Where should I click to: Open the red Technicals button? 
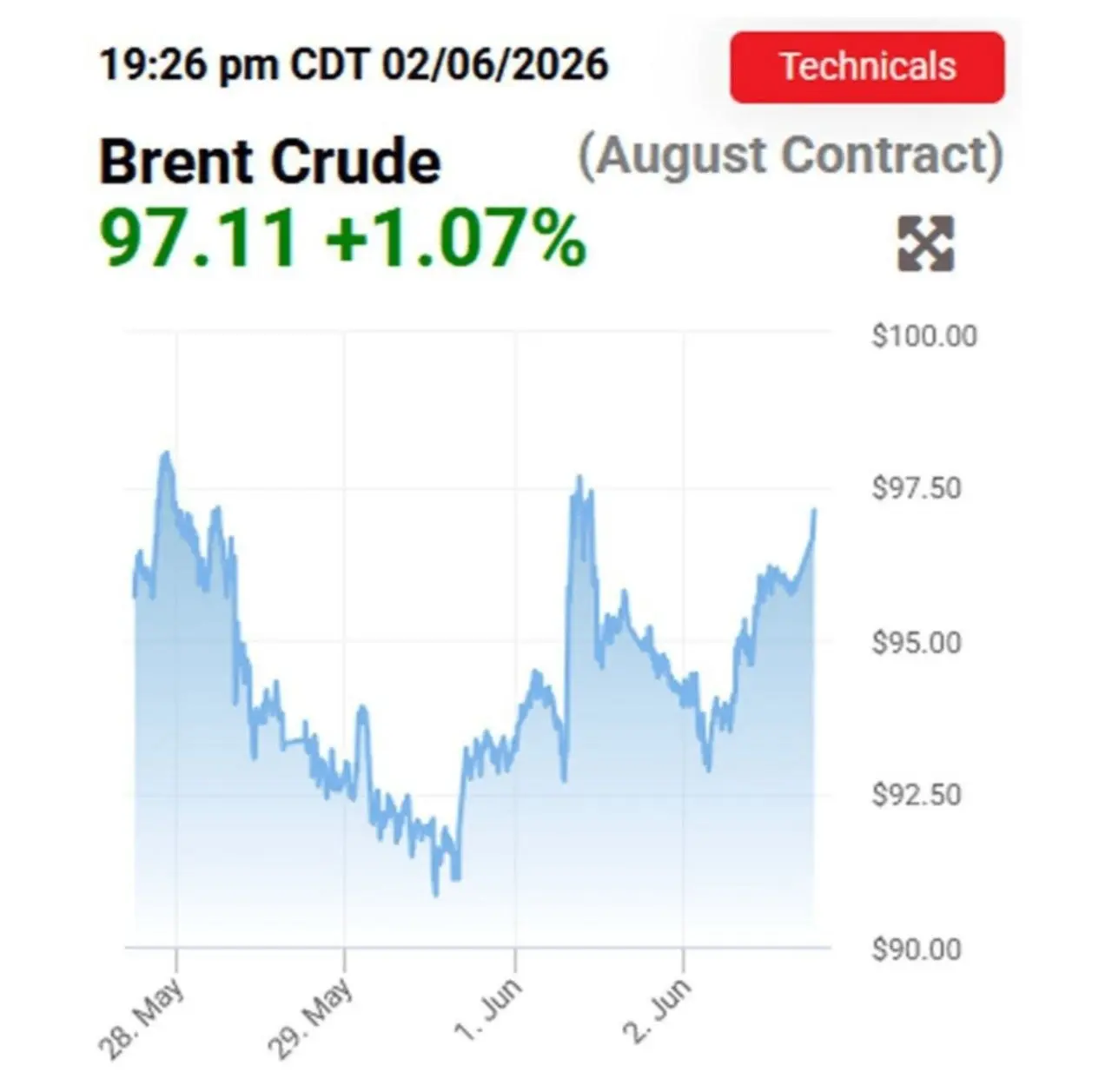point(867,67)
